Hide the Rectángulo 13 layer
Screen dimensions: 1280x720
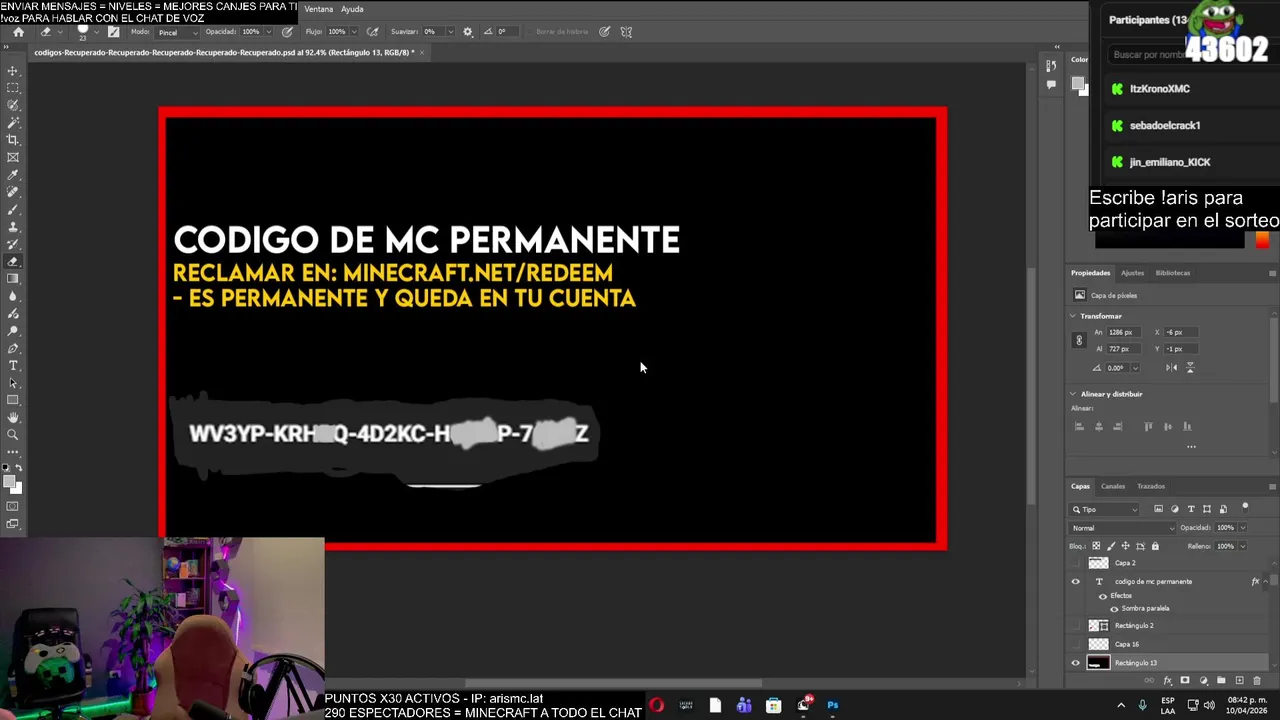[x=1076, y=663]
